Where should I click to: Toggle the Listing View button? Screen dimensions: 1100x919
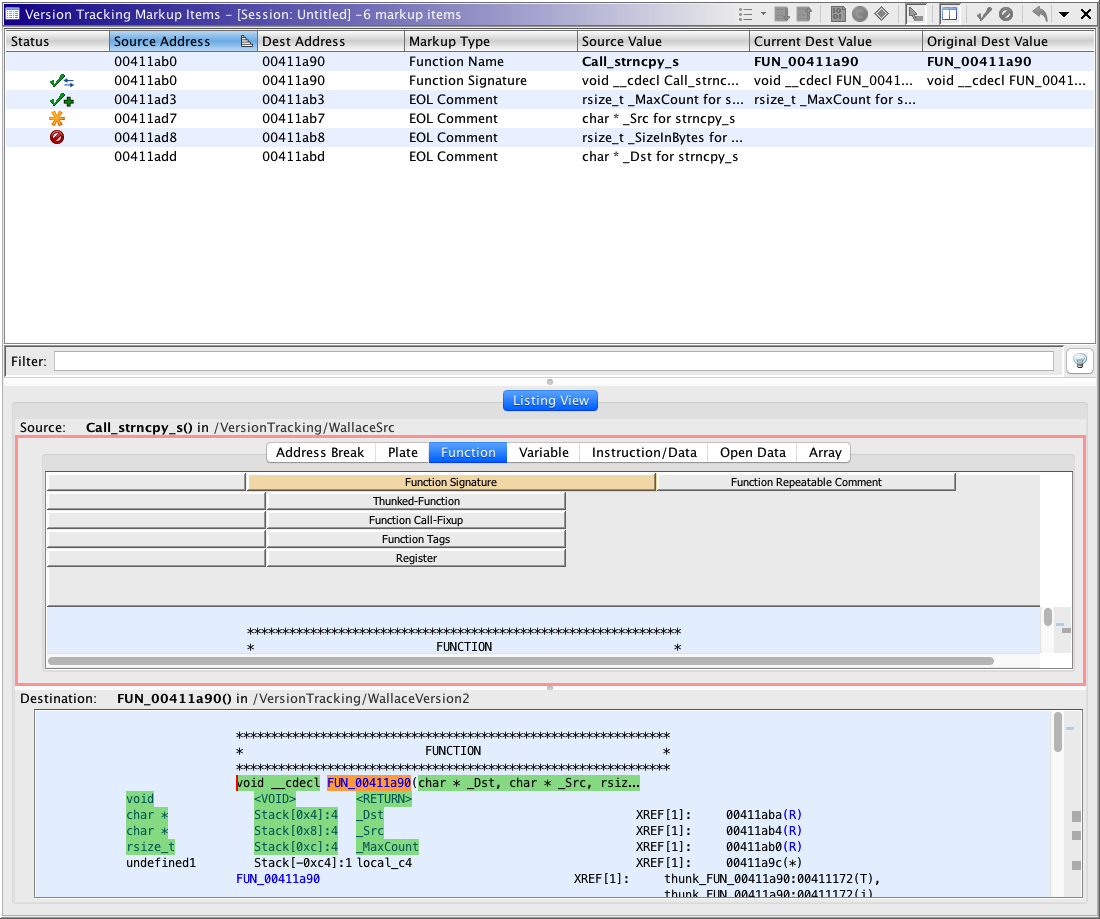[x=550, y=400]
